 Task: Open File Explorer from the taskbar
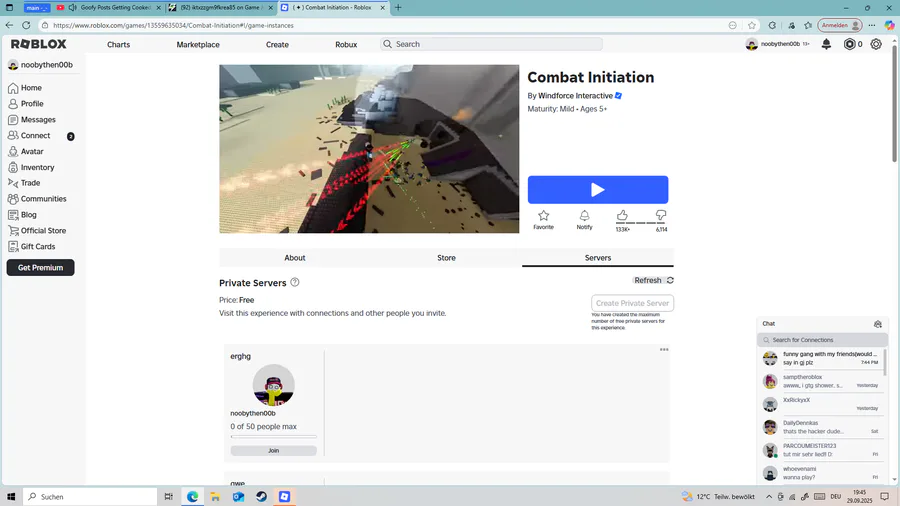tap(215, 497)
